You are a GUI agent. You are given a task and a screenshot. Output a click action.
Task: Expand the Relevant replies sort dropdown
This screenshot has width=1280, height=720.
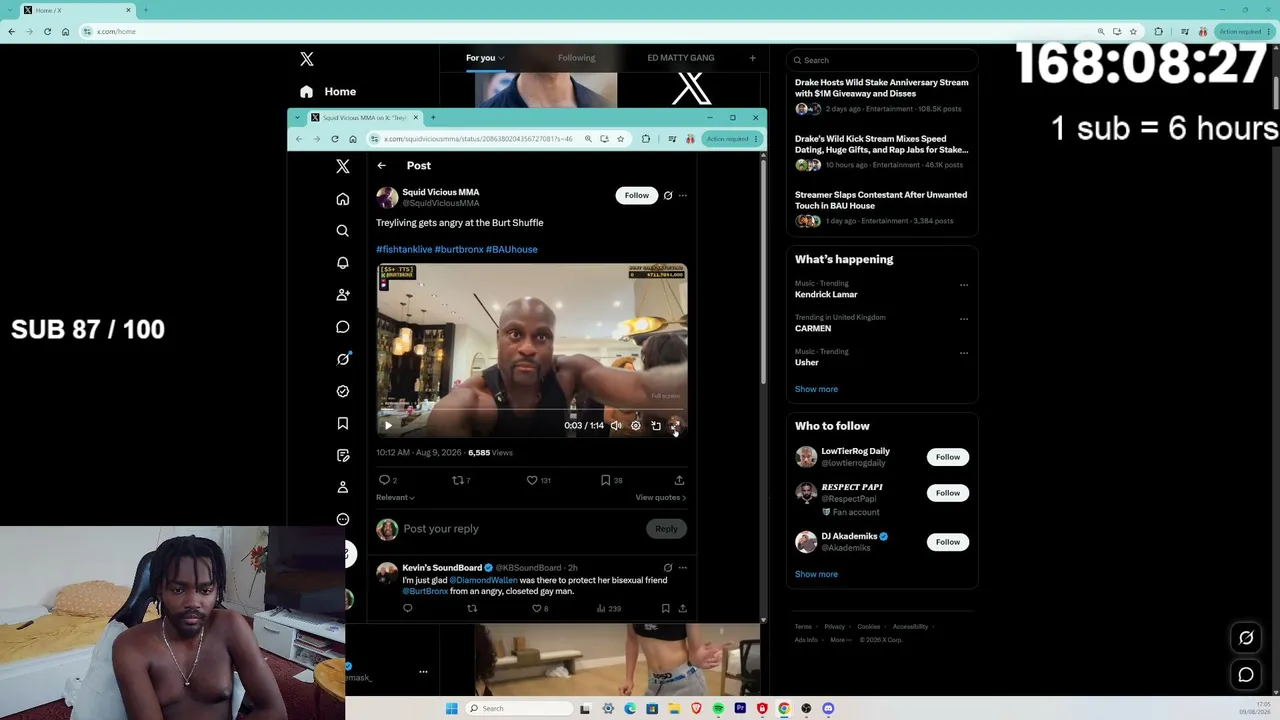point(395,497)
